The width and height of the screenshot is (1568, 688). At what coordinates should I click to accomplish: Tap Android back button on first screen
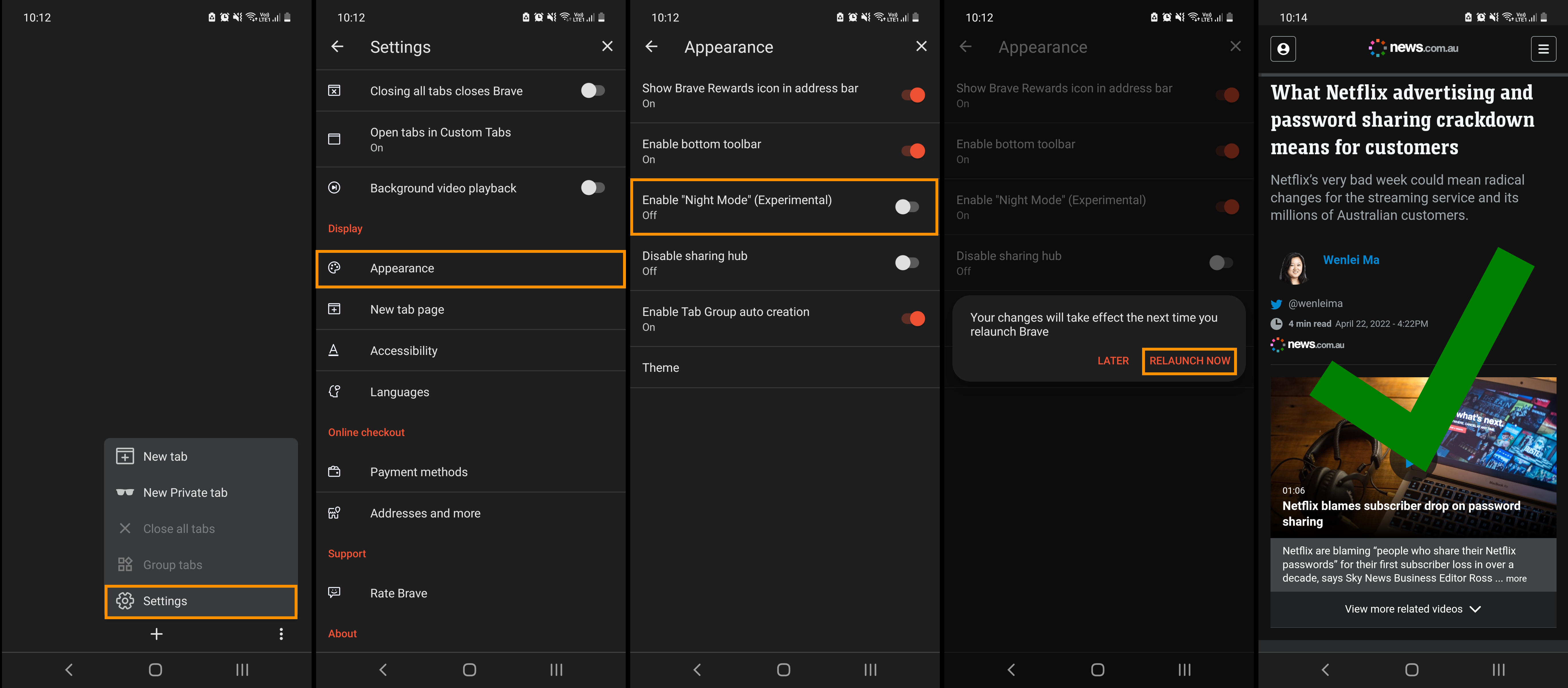69,670
